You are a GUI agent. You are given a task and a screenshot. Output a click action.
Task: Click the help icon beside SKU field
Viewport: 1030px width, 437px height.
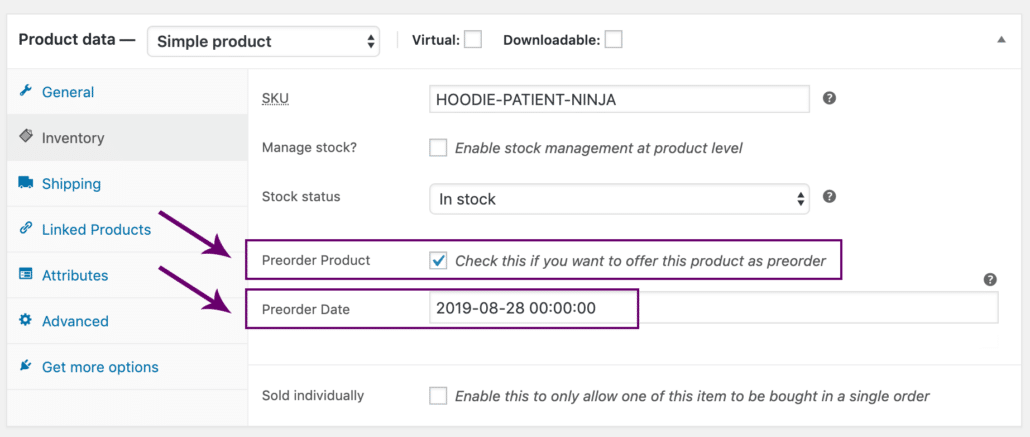(x=830, y=99)
